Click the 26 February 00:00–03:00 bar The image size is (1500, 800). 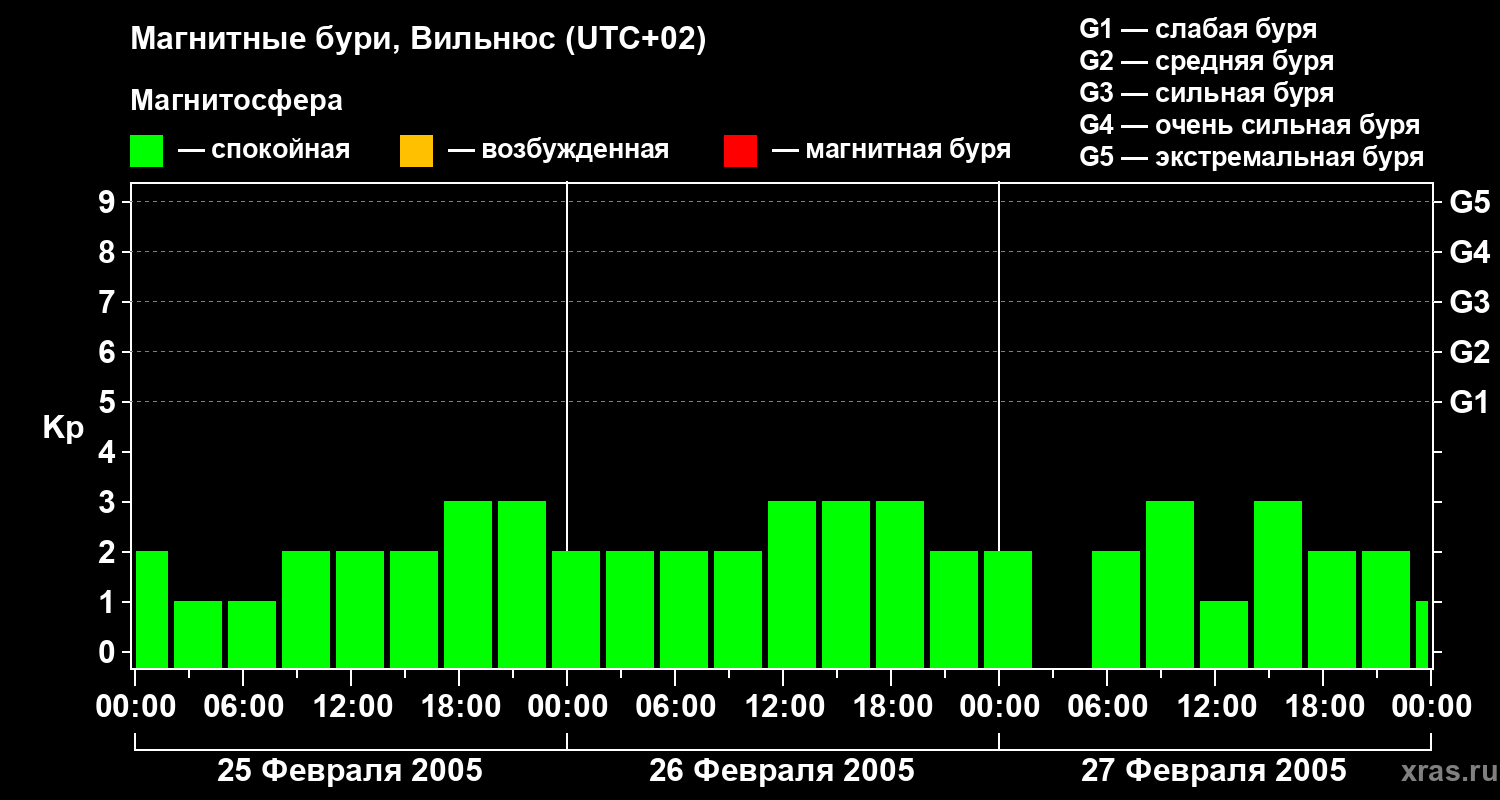click(x=576, y=609)
